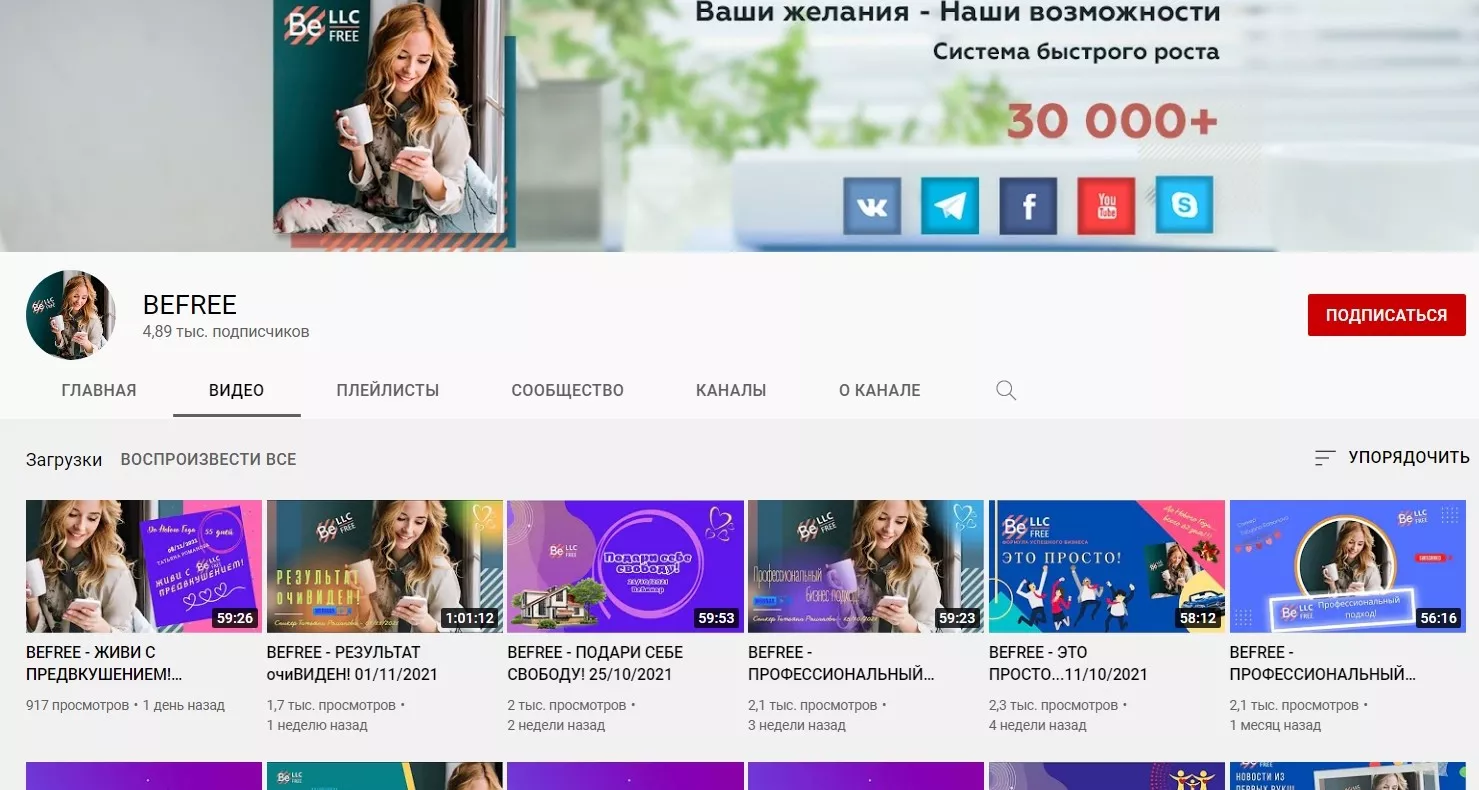This screenshot has width=1479, height=790.
Task: Click the 58:12 duration badge
Action: pyautogui.click(x=1198, y=618)
